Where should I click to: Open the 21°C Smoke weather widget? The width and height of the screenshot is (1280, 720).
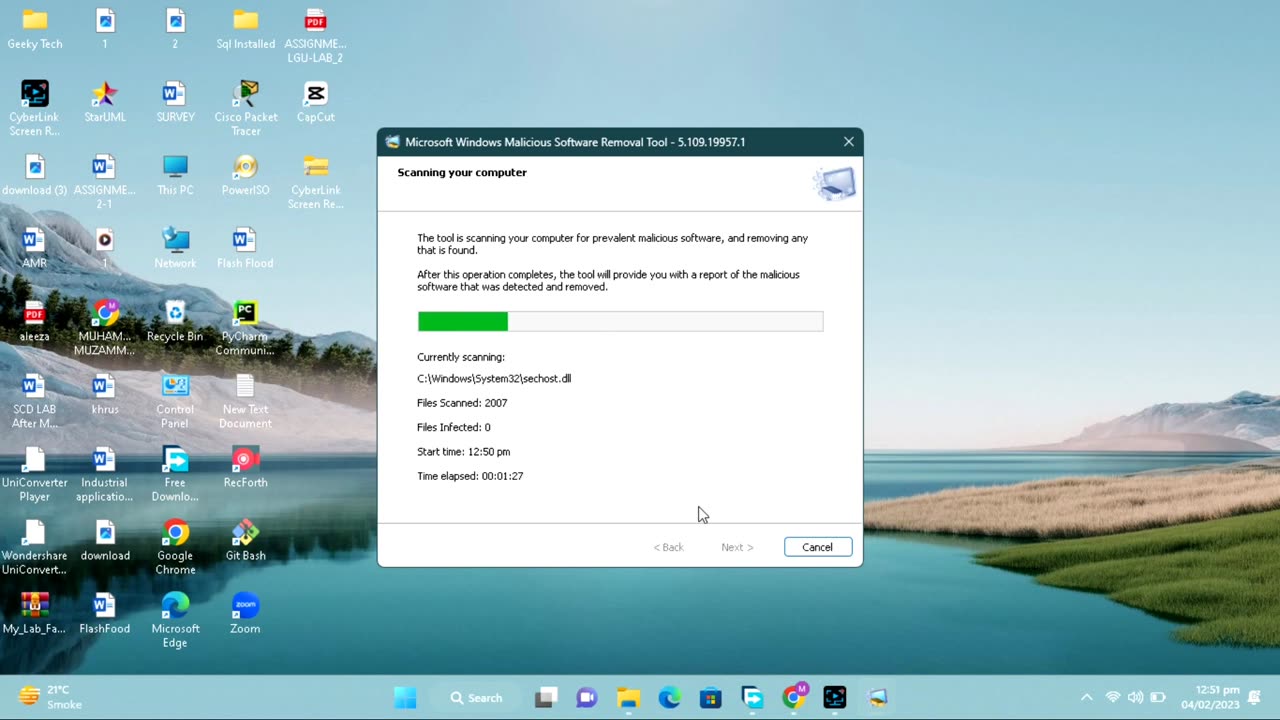(52, 697)
